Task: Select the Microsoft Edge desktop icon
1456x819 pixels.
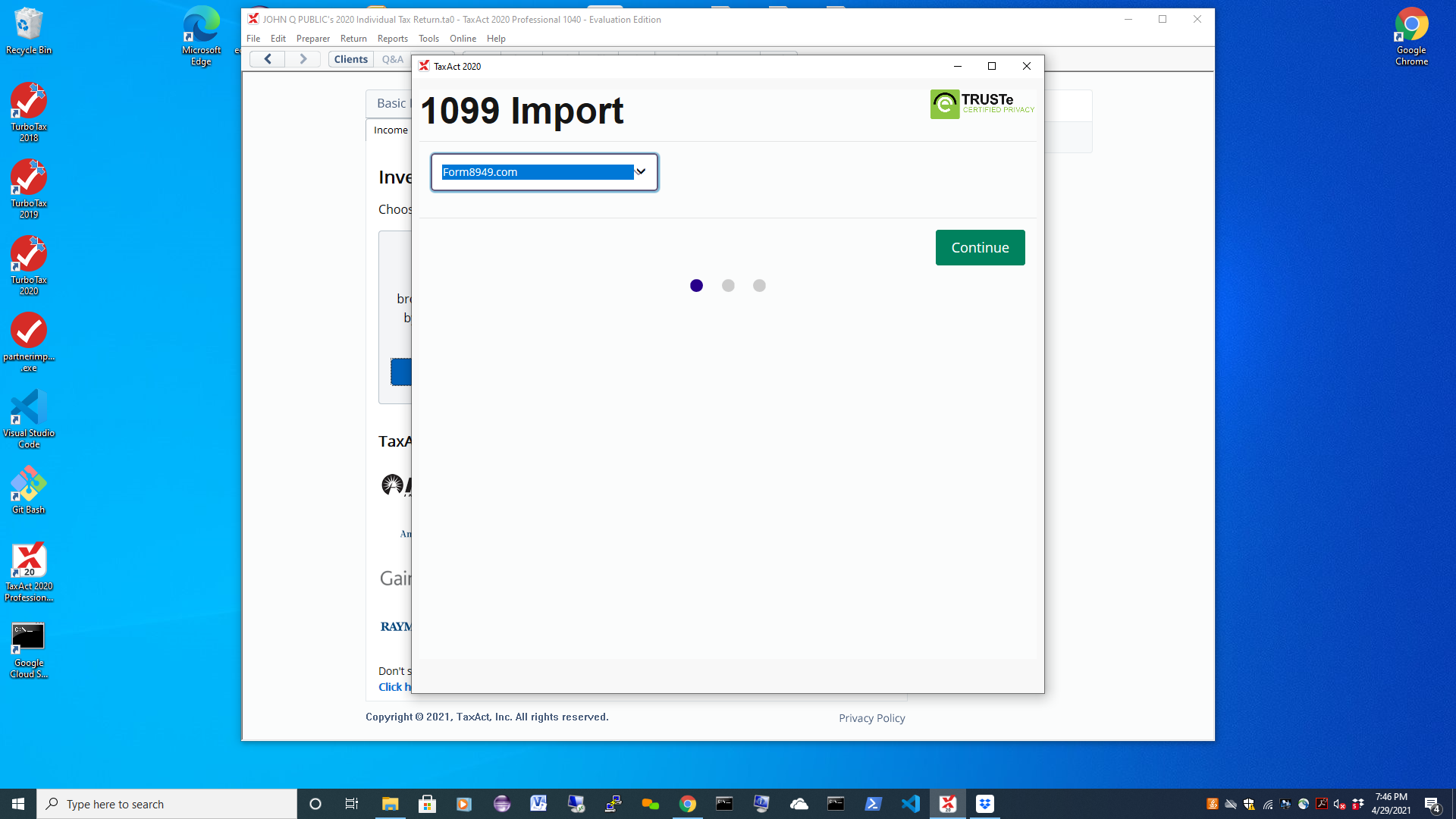Action: (201, 36)
